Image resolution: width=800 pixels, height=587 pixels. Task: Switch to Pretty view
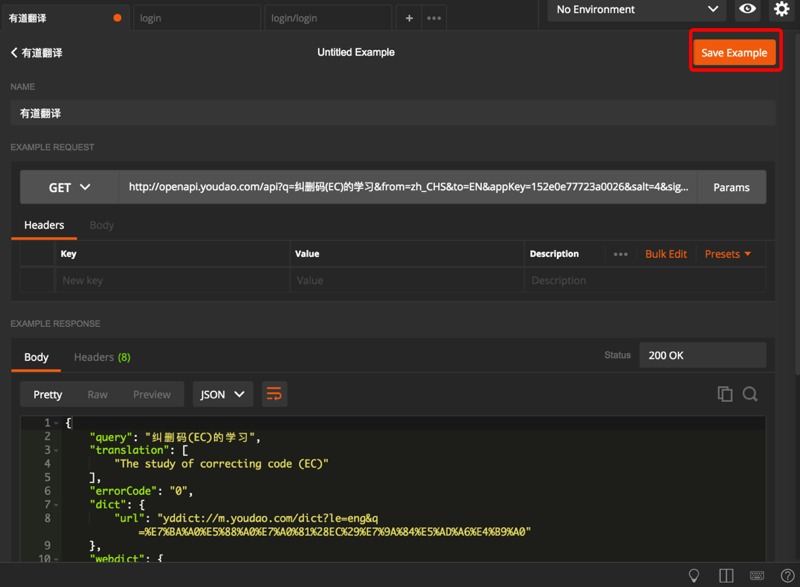coord(47,394)
